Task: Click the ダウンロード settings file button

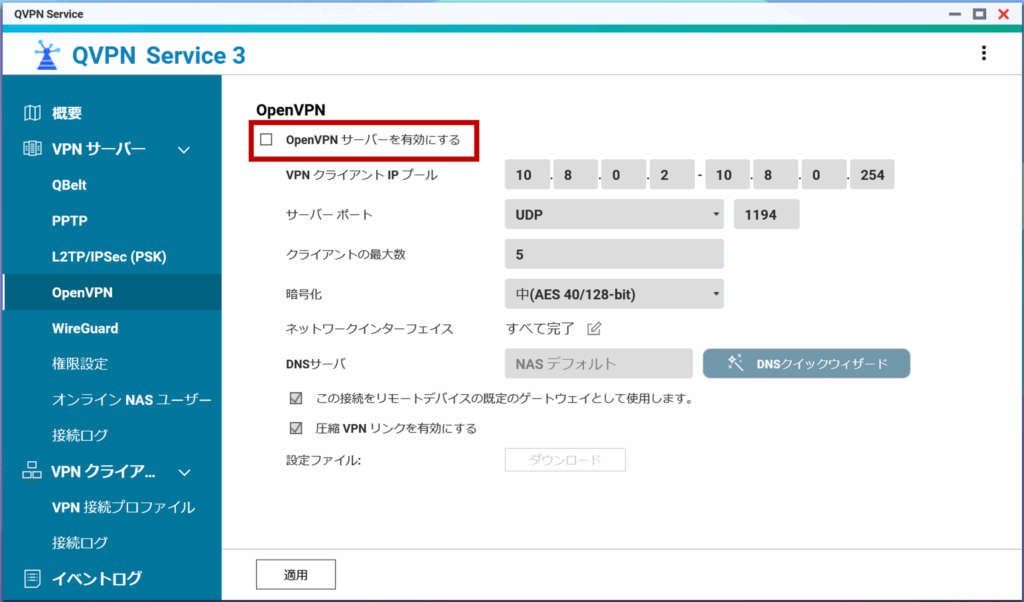Action: click(565, 460)
